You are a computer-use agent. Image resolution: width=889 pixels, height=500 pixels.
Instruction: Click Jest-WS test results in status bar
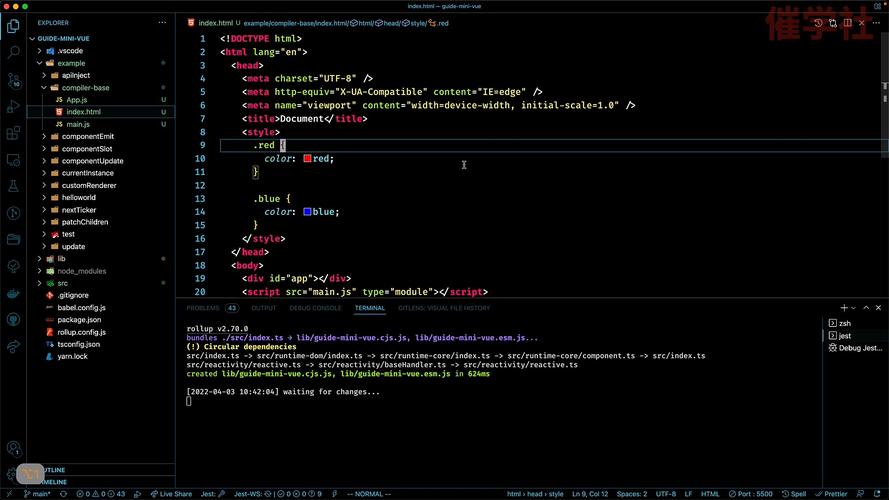278,494
